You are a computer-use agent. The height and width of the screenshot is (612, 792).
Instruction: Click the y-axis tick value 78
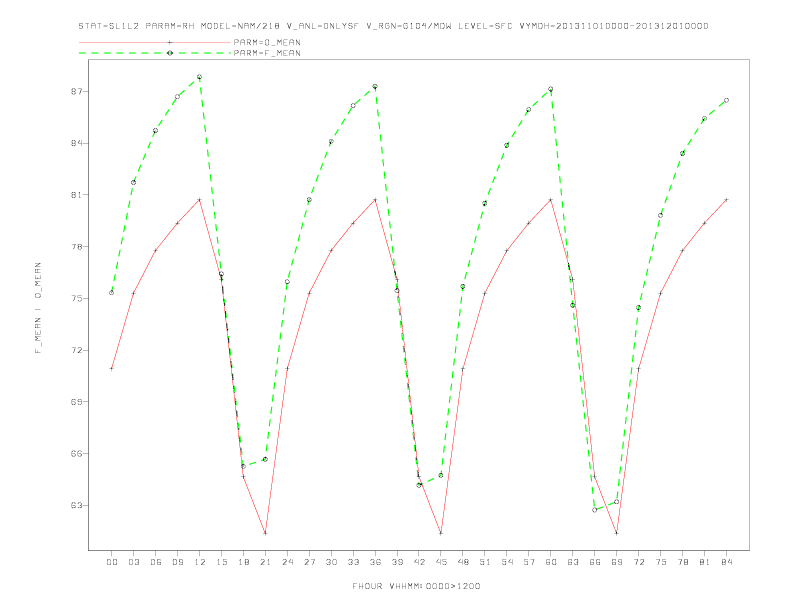click(76, 246)
